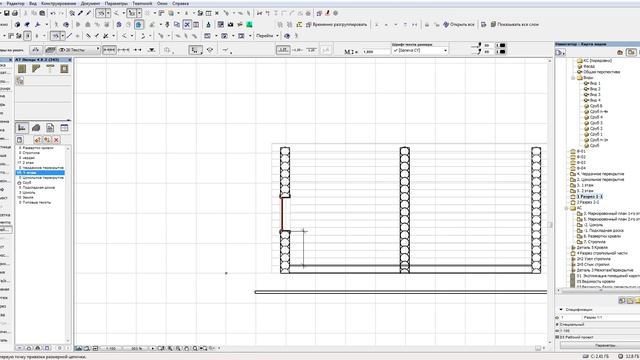Select -1. Подкладная доска in Navigator
The image size is (640, 360).
pos(600,231)
